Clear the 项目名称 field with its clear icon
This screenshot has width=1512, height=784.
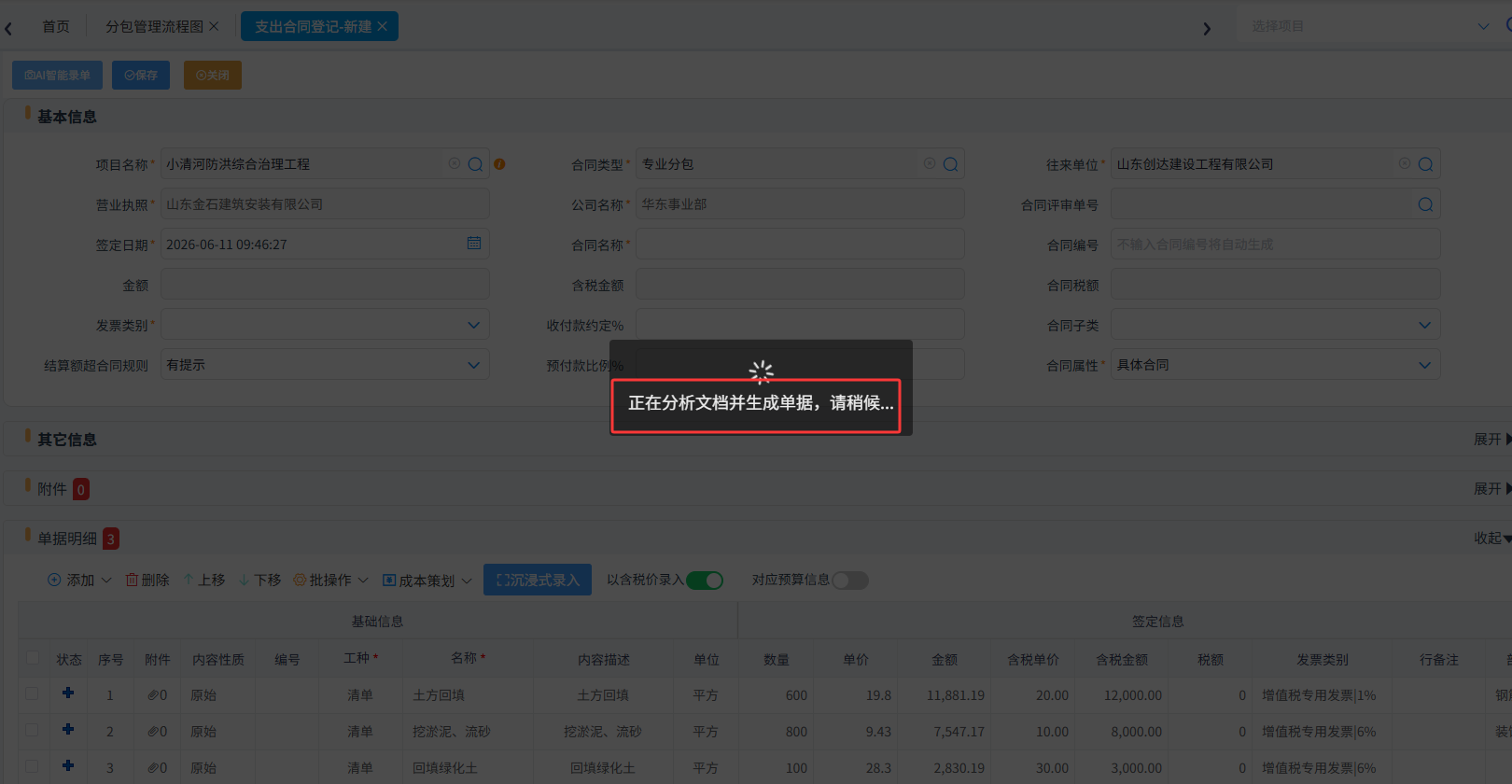455,163
